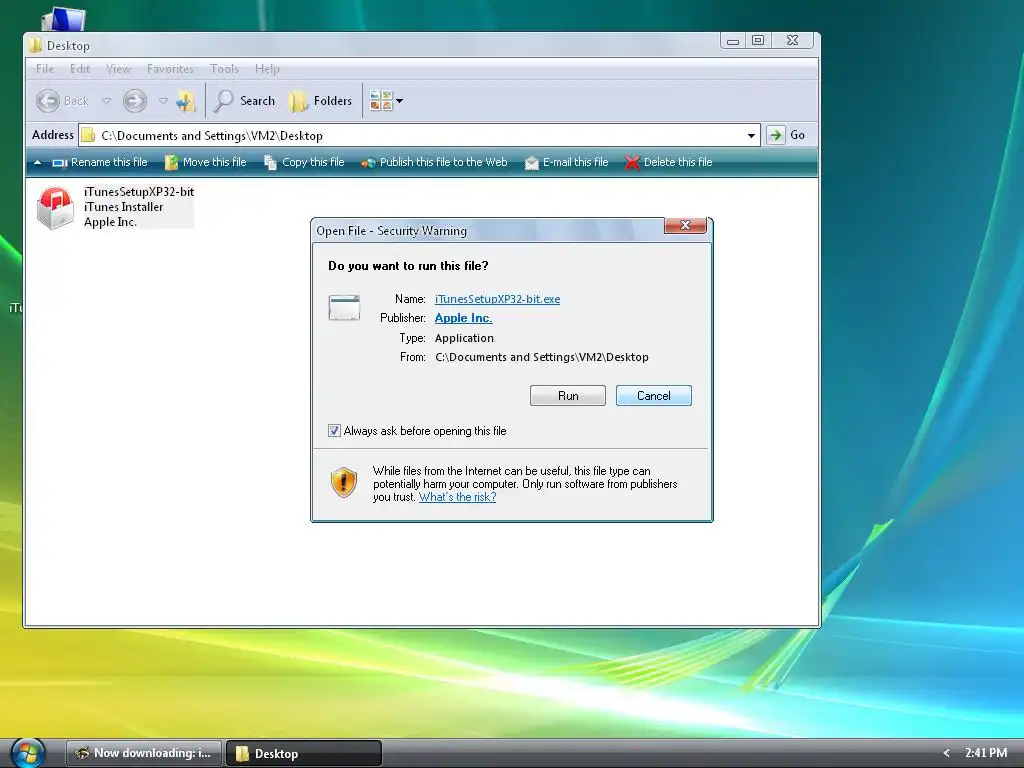Select the iTunesSetupXP32-bit installer icon
1024x768 pixels.
click(56, 207)
